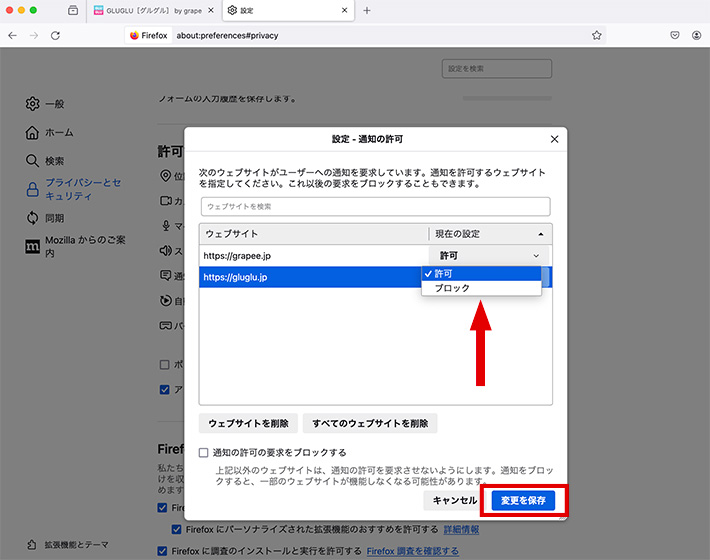Click the address bar URL about:preferences#privacy
Image resolution: width=710 pixels, height=560 pixels.
[x=227, y=35]
